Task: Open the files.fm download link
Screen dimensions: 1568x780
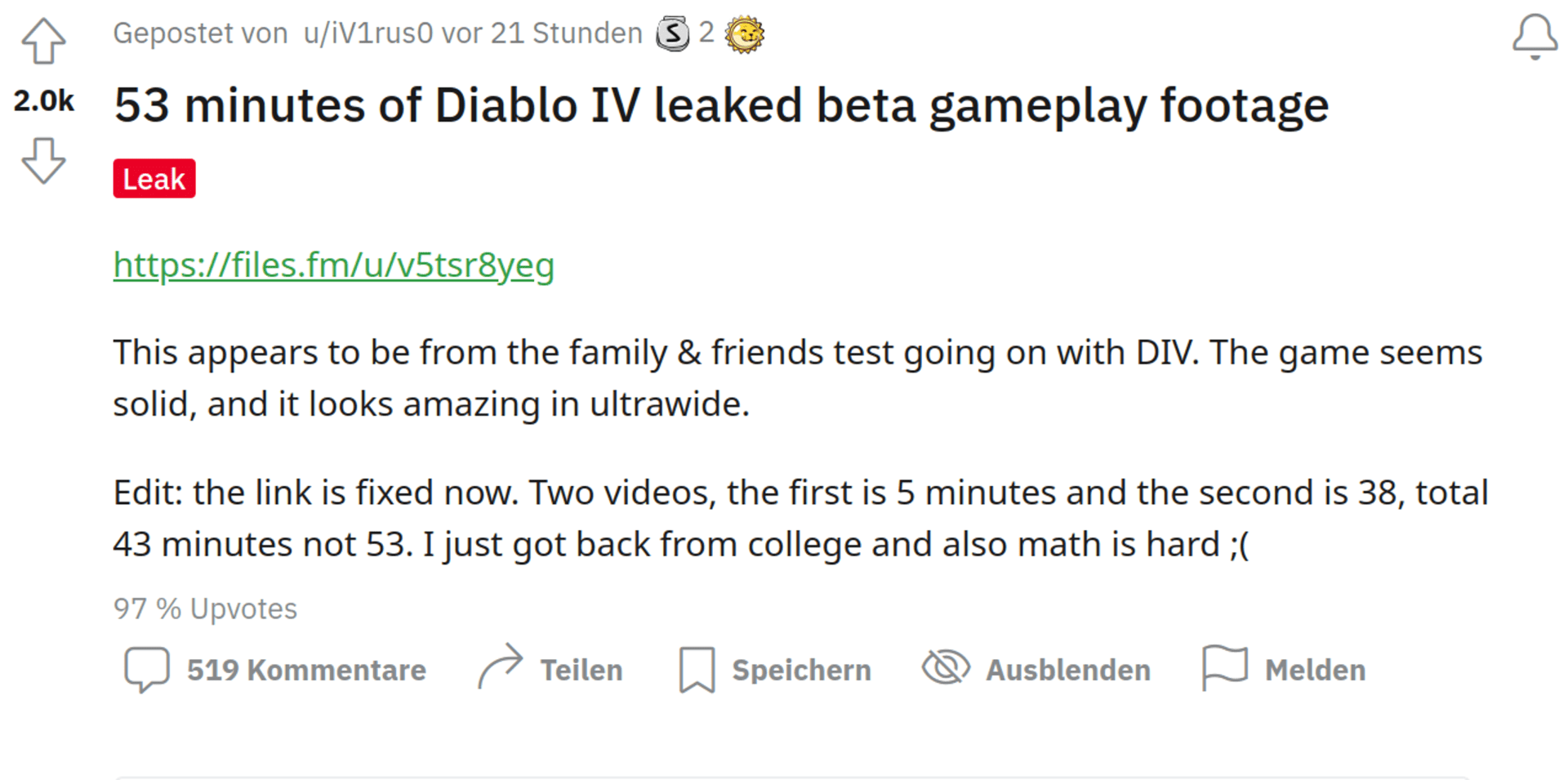Action: point(334,265)
